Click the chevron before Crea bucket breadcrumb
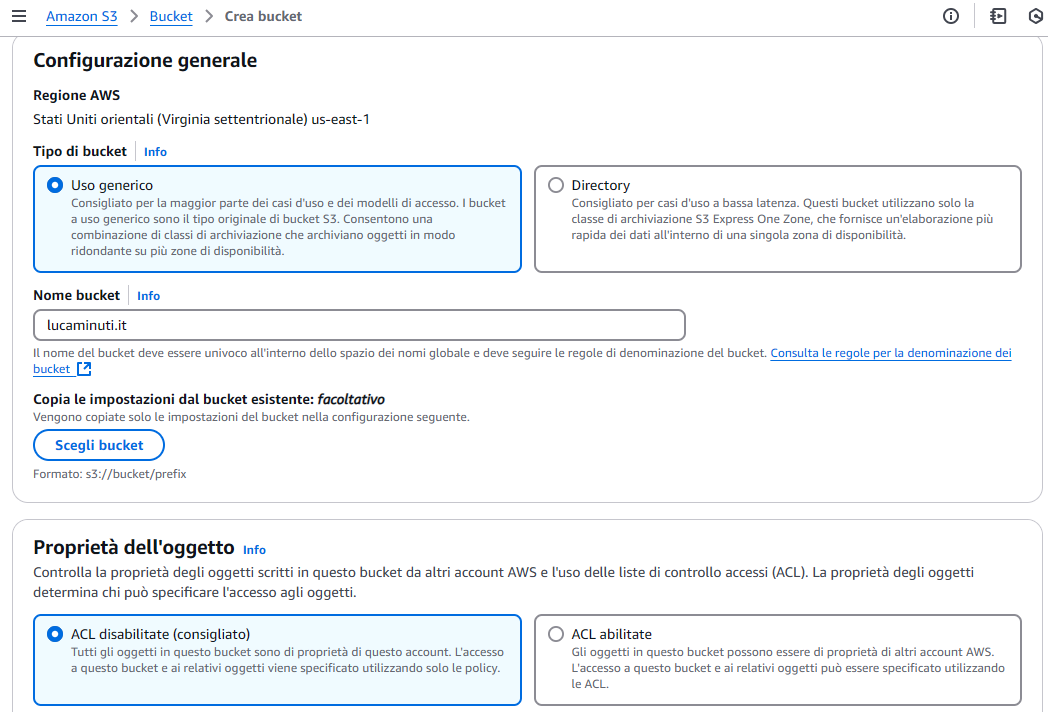1048x712 pixels. [x=209, y=16]
